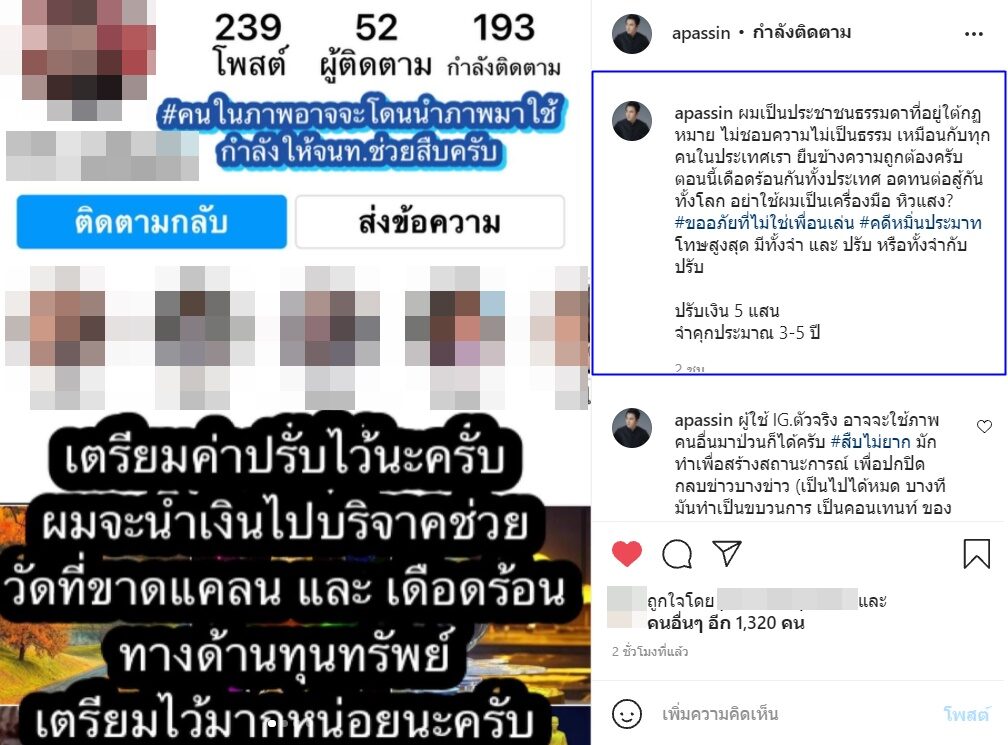Click apassin username in post header

click(x=701, y=33)
